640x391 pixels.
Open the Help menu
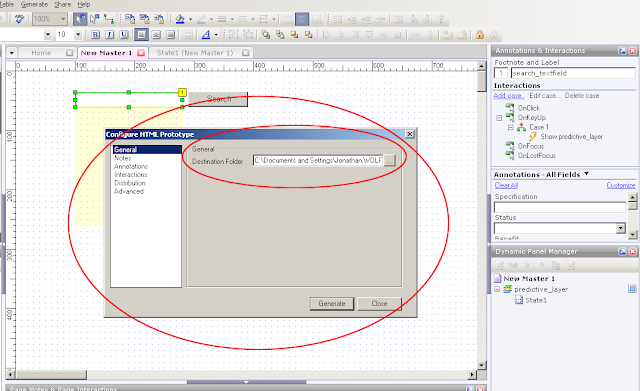[x=84, y=4]
